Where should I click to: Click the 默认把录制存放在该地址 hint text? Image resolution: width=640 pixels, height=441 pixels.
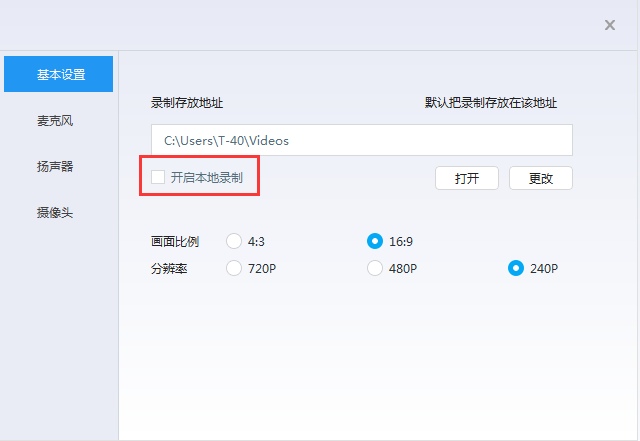[x=490, y=103]
